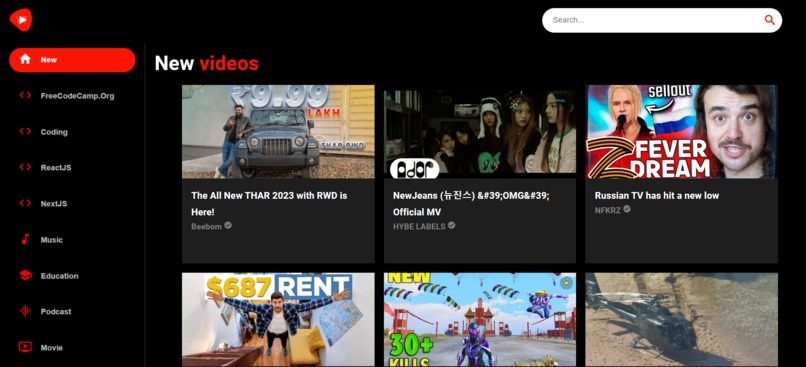Select the Movie category
The height and width of the screenshot is (367, 806).
click(x=72, y=347)
